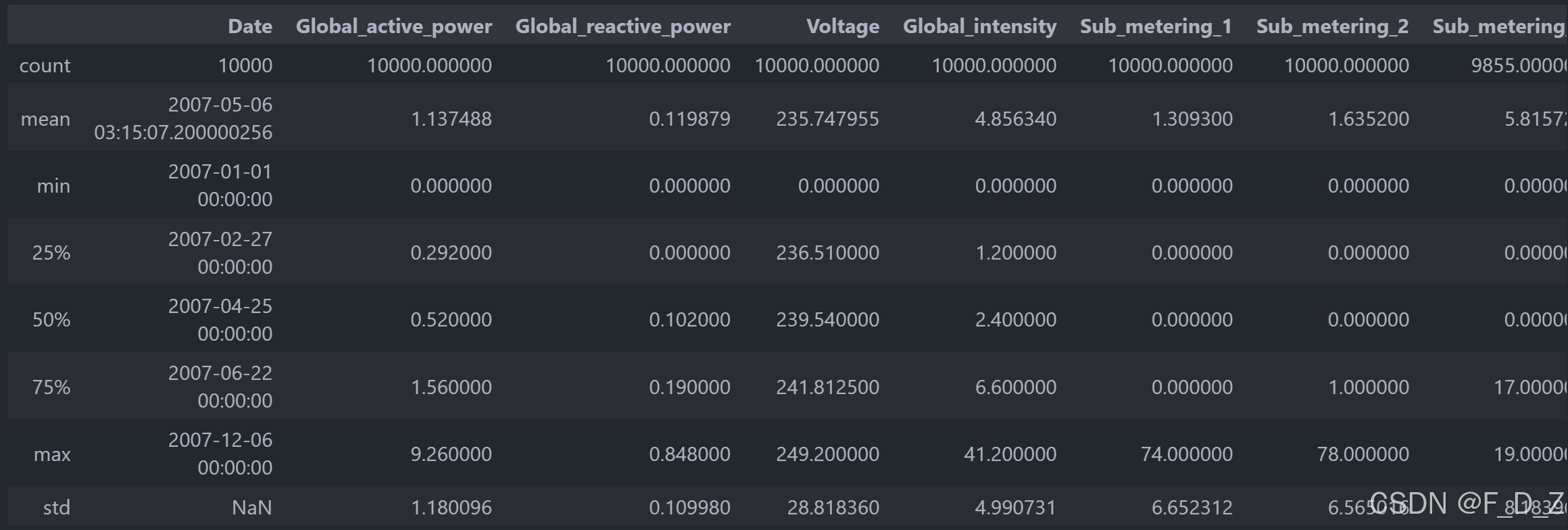Select the min row label
The width and height of the screenshot is (1568, 530).
pos(53,186)
